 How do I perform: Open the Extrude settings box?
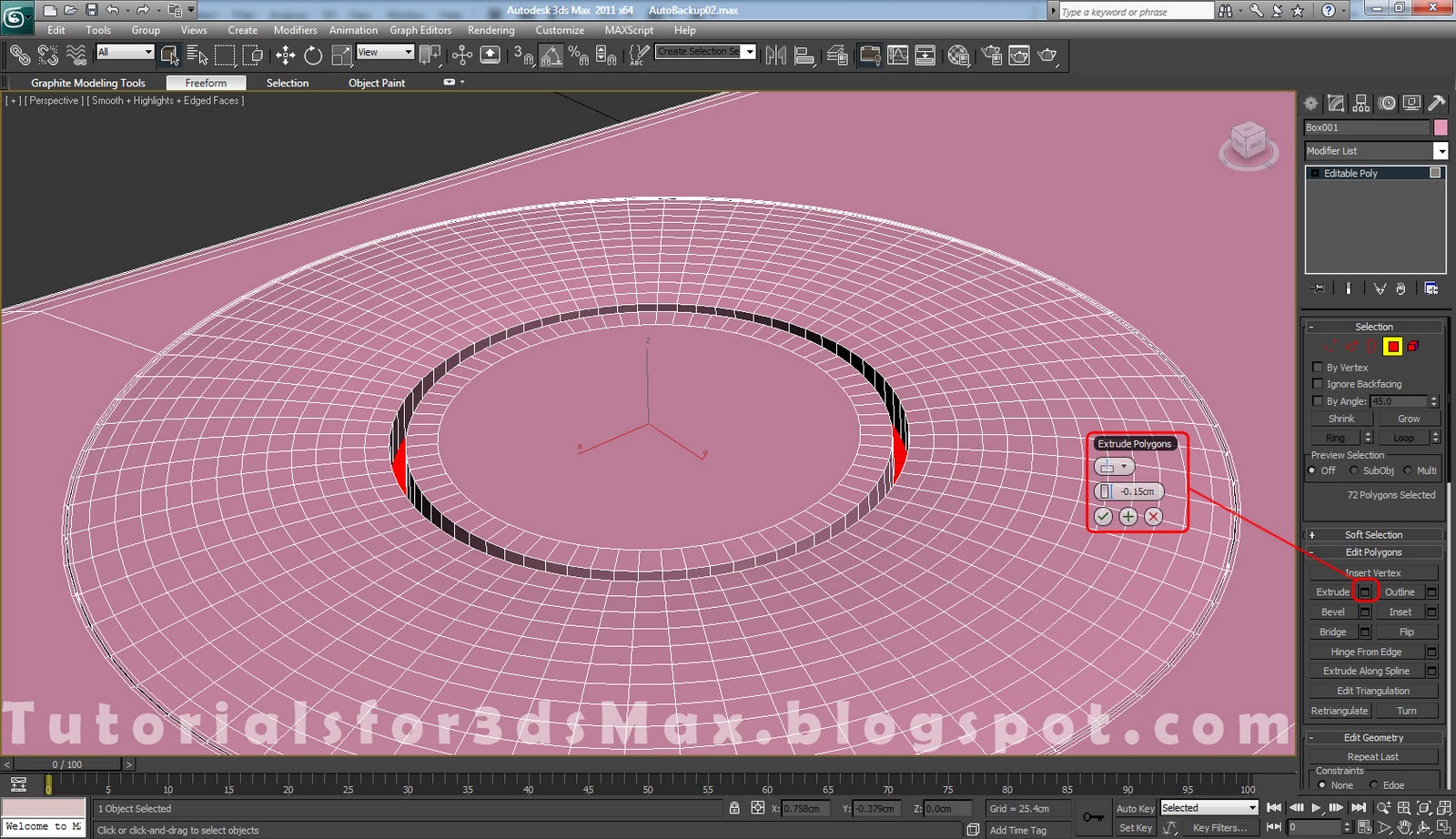tap(1364, 591)
